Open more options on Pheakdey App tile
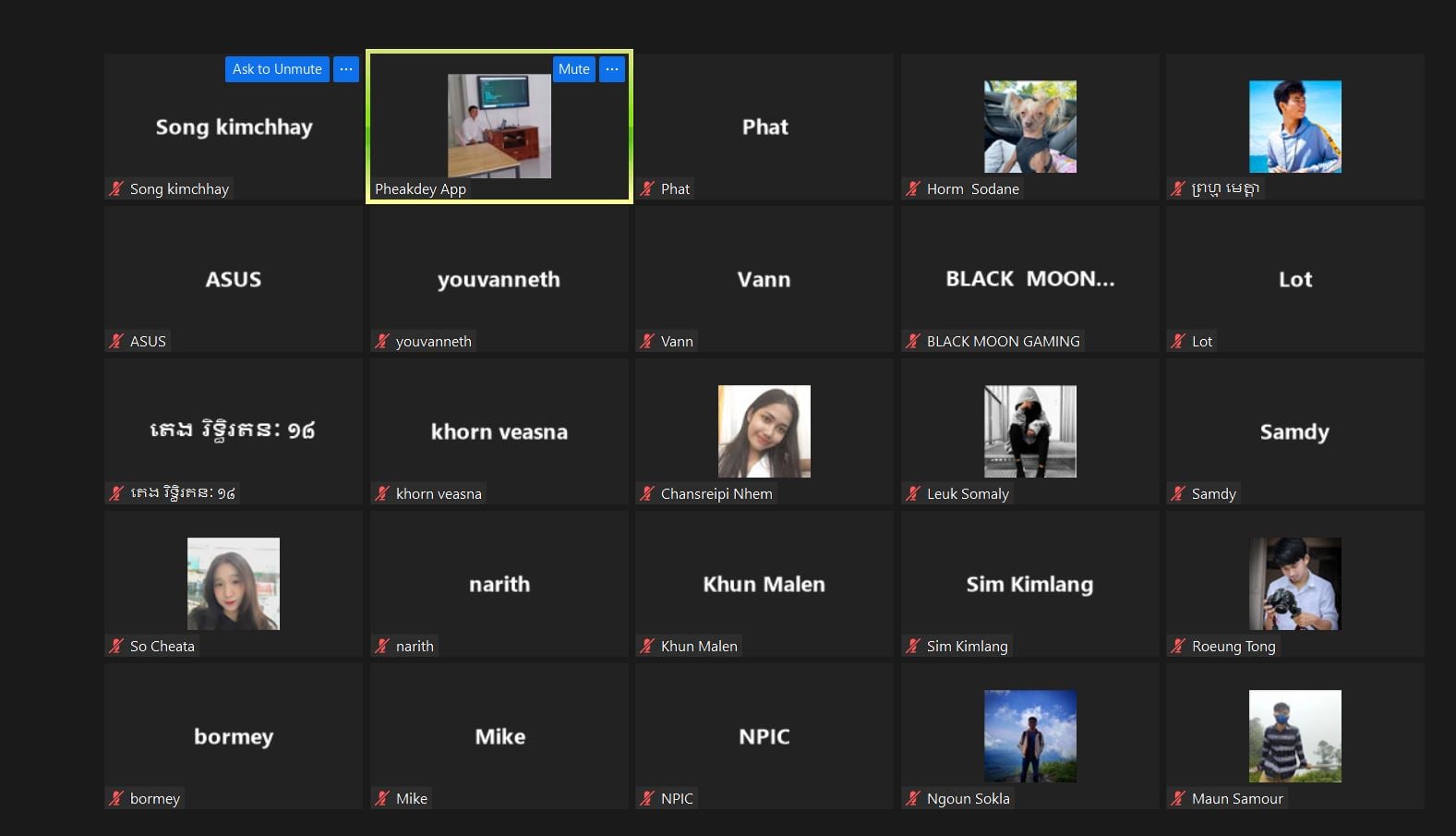 point(612,69)
